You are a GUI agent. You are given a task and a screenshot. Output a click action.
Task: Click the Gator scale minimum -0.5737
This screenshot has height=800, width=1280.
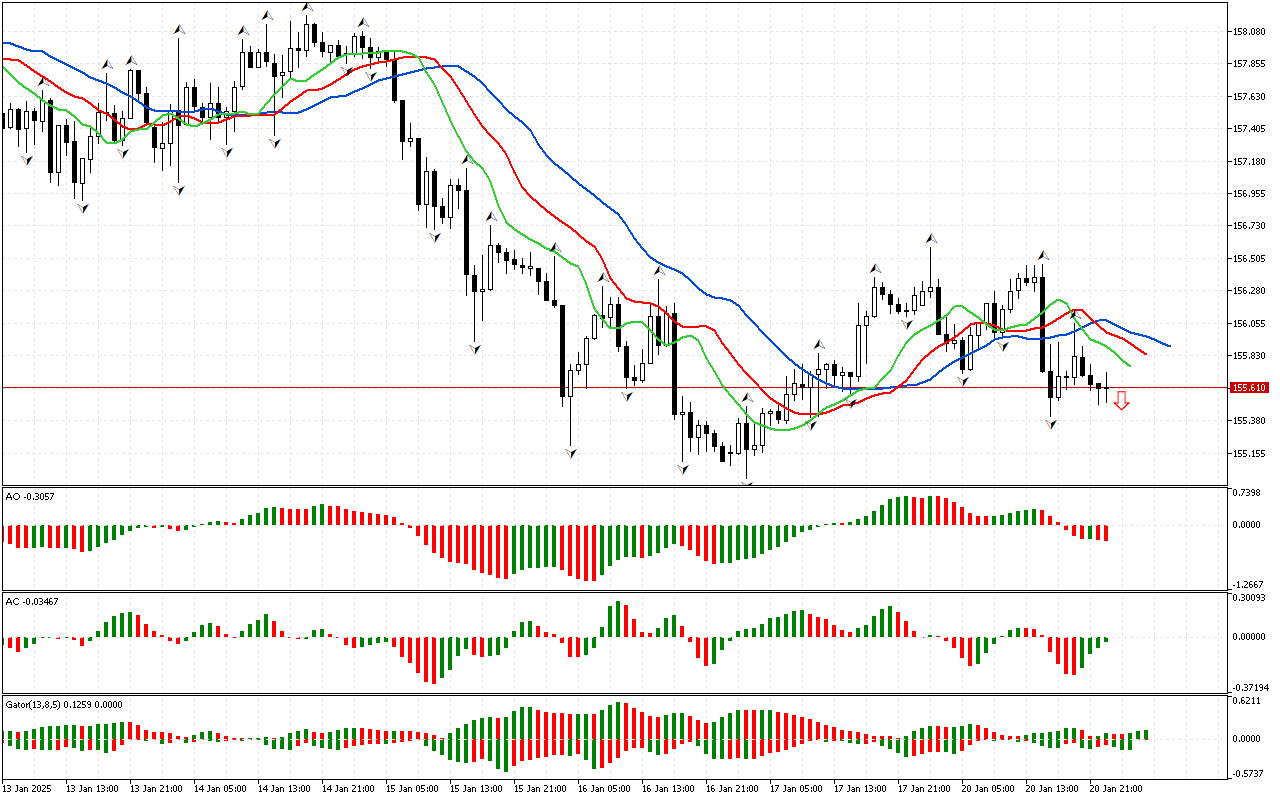click(x=1250, y=773)
